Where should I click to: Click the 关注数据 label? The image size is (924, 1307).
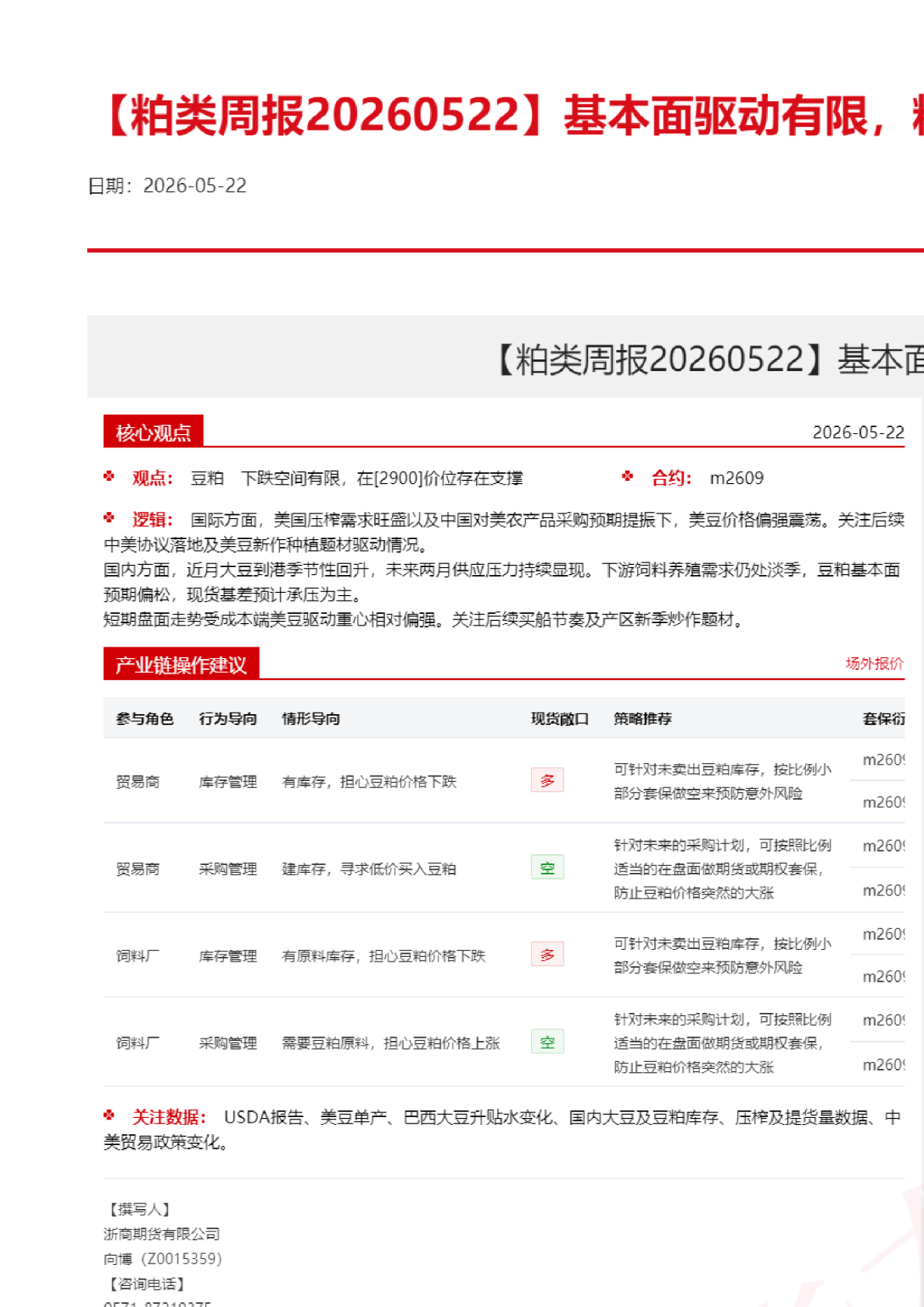coord(169,1117)
